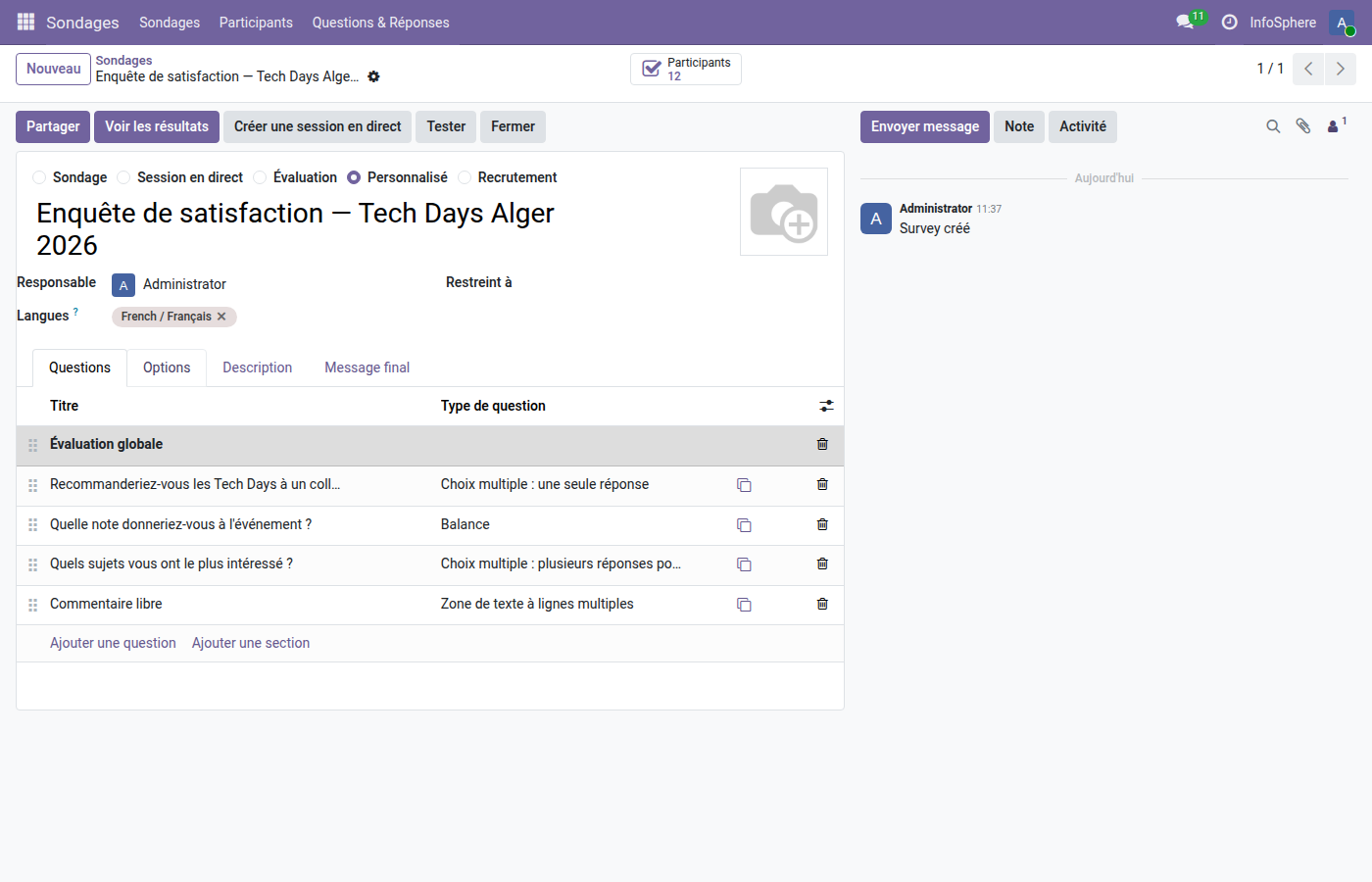Click the 'Voir les résultats' button
Screen dimensions: 1372x882
click(x=157, y=126)
